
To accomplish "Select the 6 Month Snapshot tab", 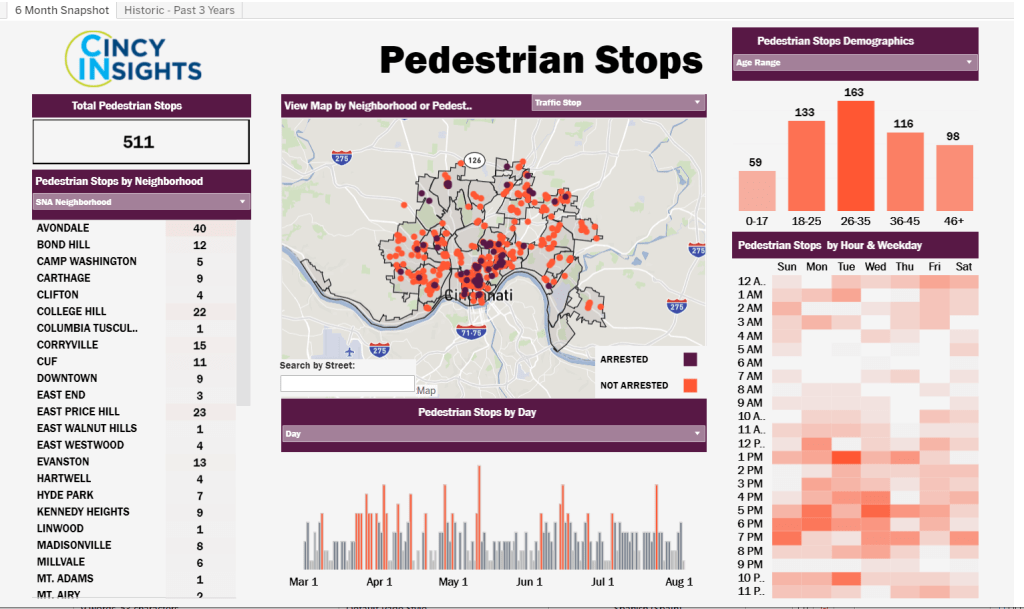I will (x=61, y=10).
